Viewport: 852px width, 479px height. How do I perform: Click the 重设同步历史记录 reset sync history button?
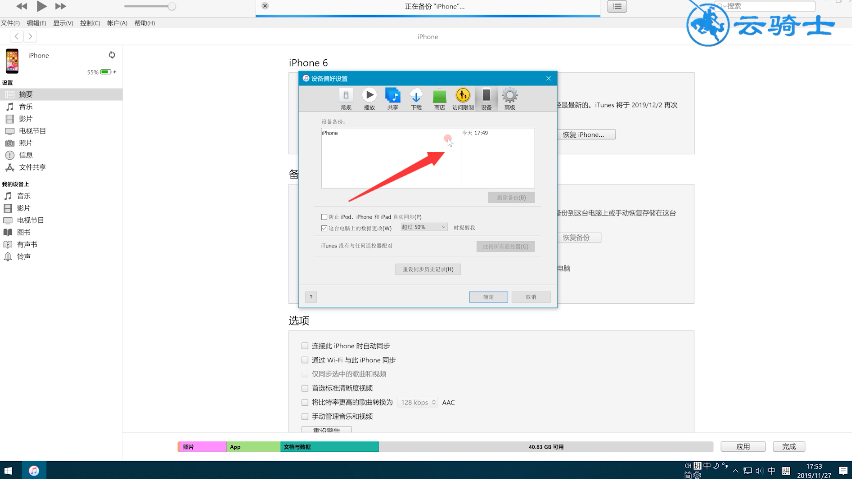point(428,269)
